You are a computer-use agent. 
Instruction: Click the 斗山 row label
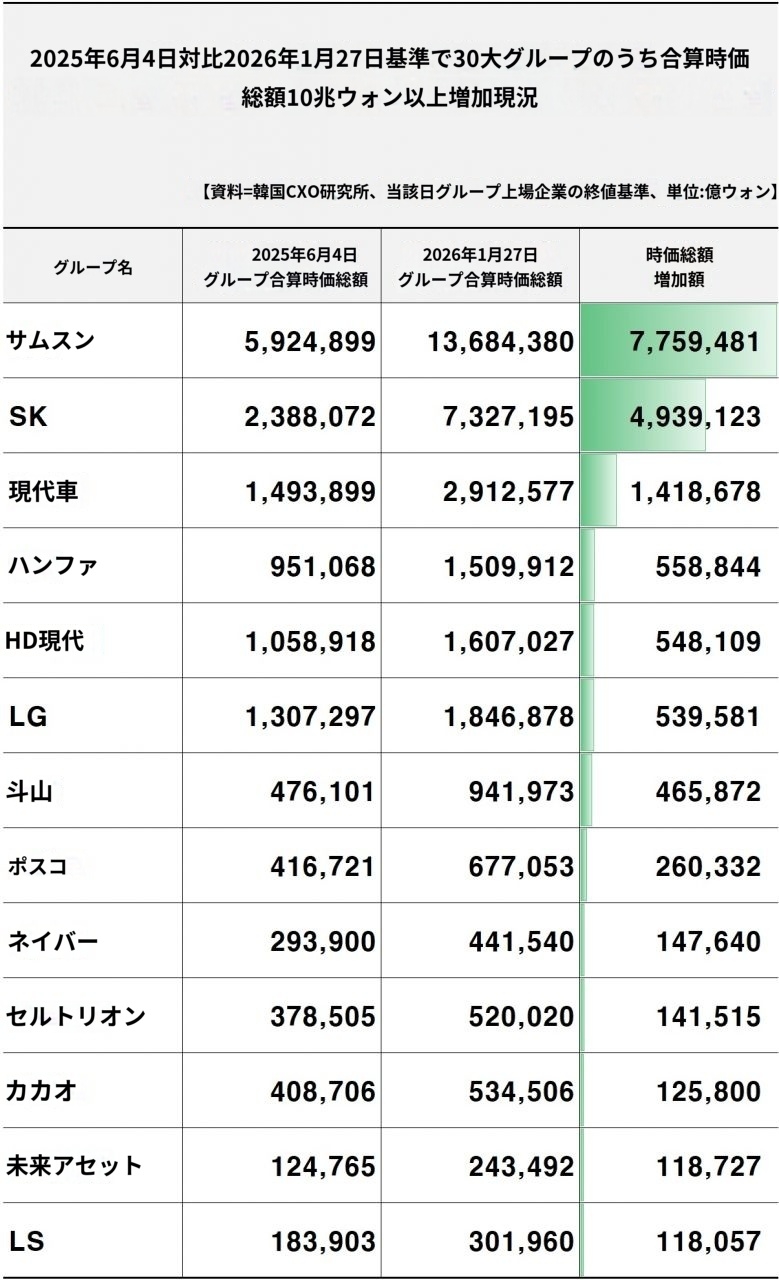(x=29, y=791)
